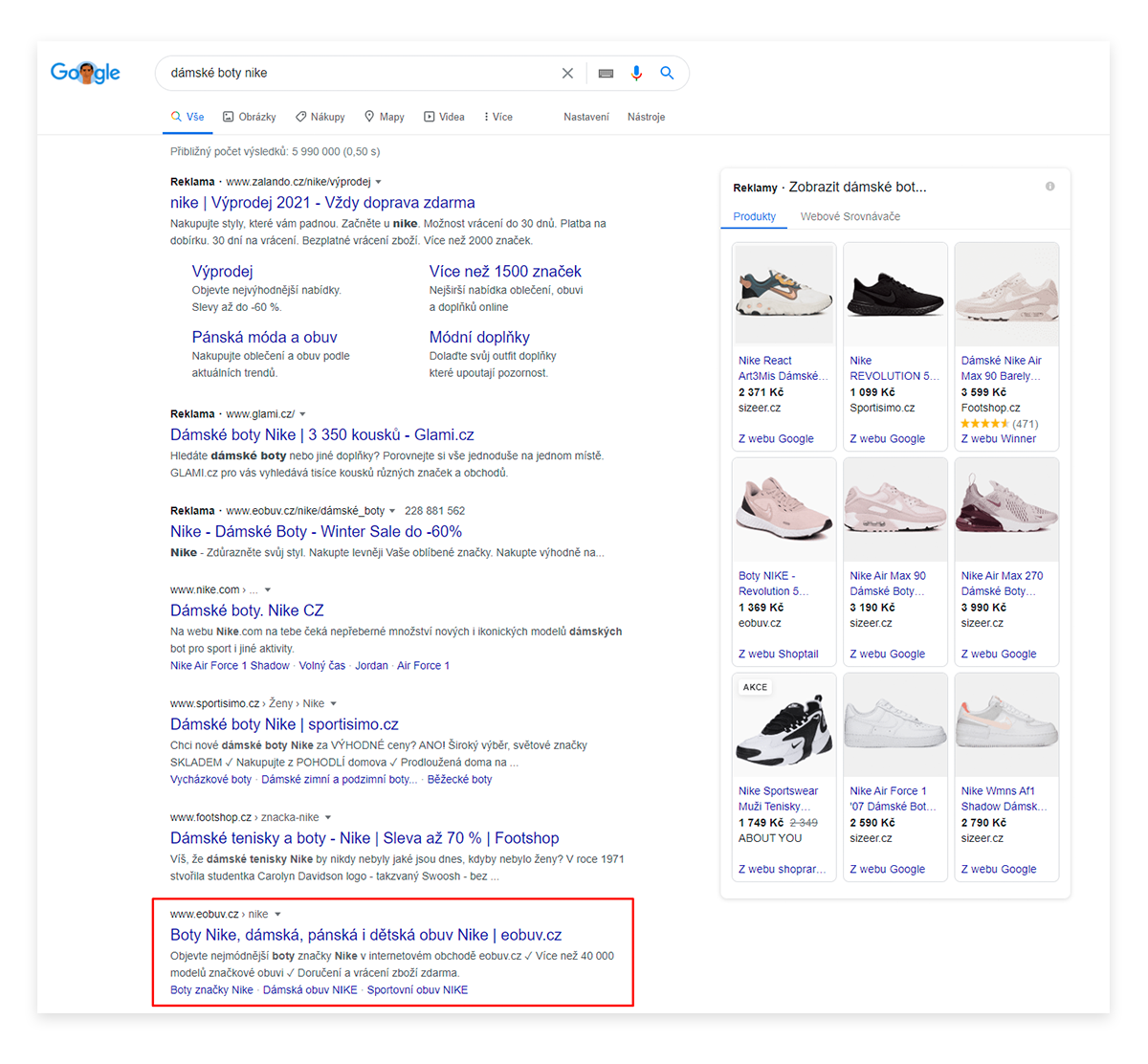Screen dimensions: 1148x1064
Task: Click 'Zobrazit dámské bot...' heading
Action: (857, 187)
